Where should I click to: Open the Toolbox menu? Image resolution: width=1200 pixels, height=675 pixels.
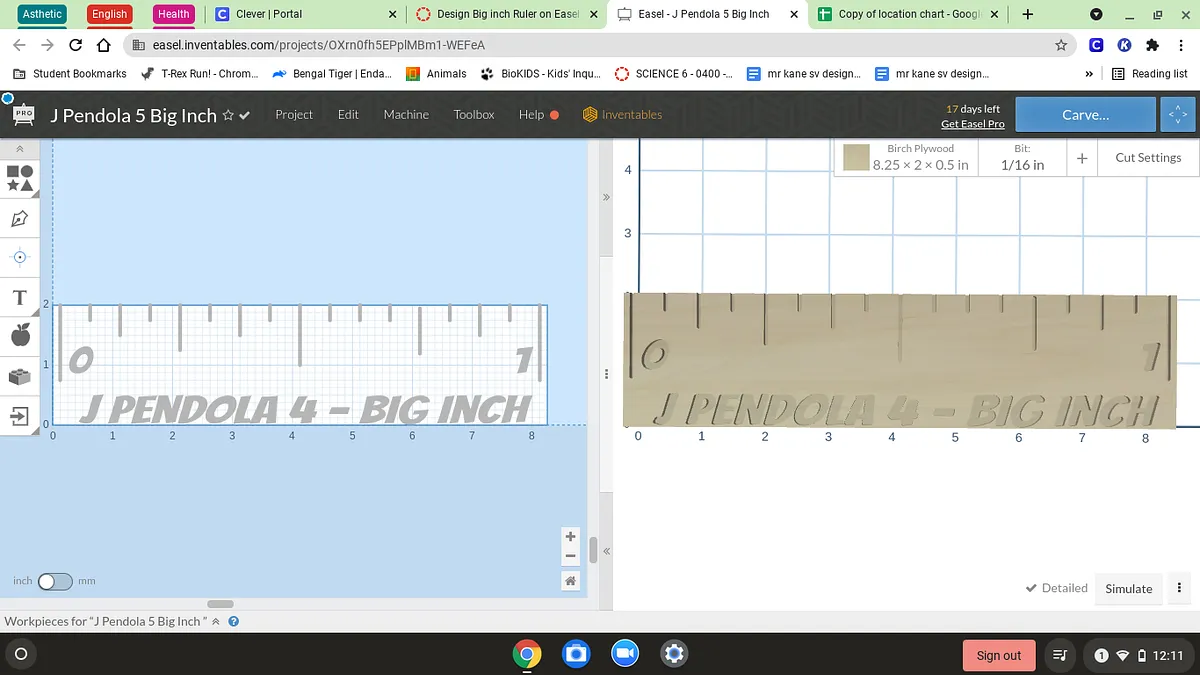[x=474, y=115]
